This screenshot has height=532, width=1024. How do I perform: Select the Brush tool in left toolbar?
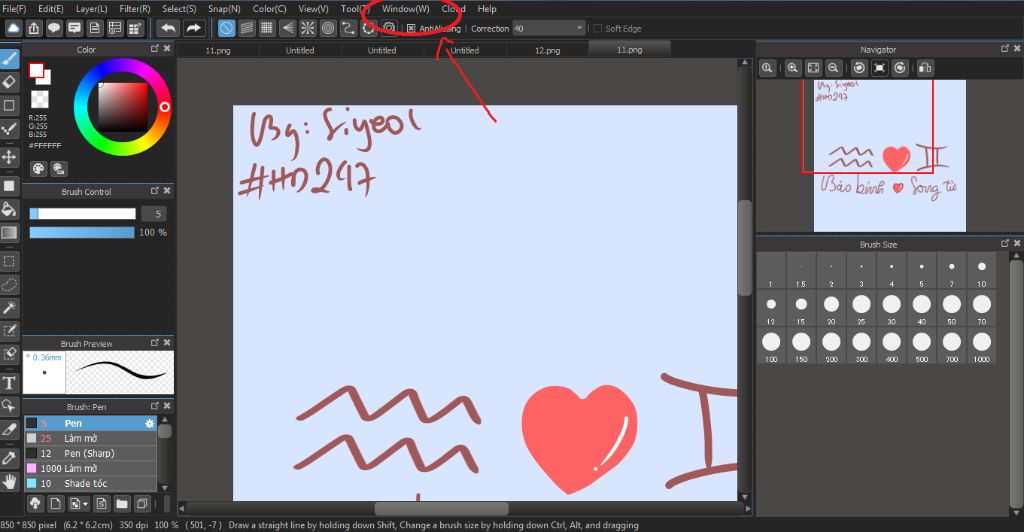(9, 59)
